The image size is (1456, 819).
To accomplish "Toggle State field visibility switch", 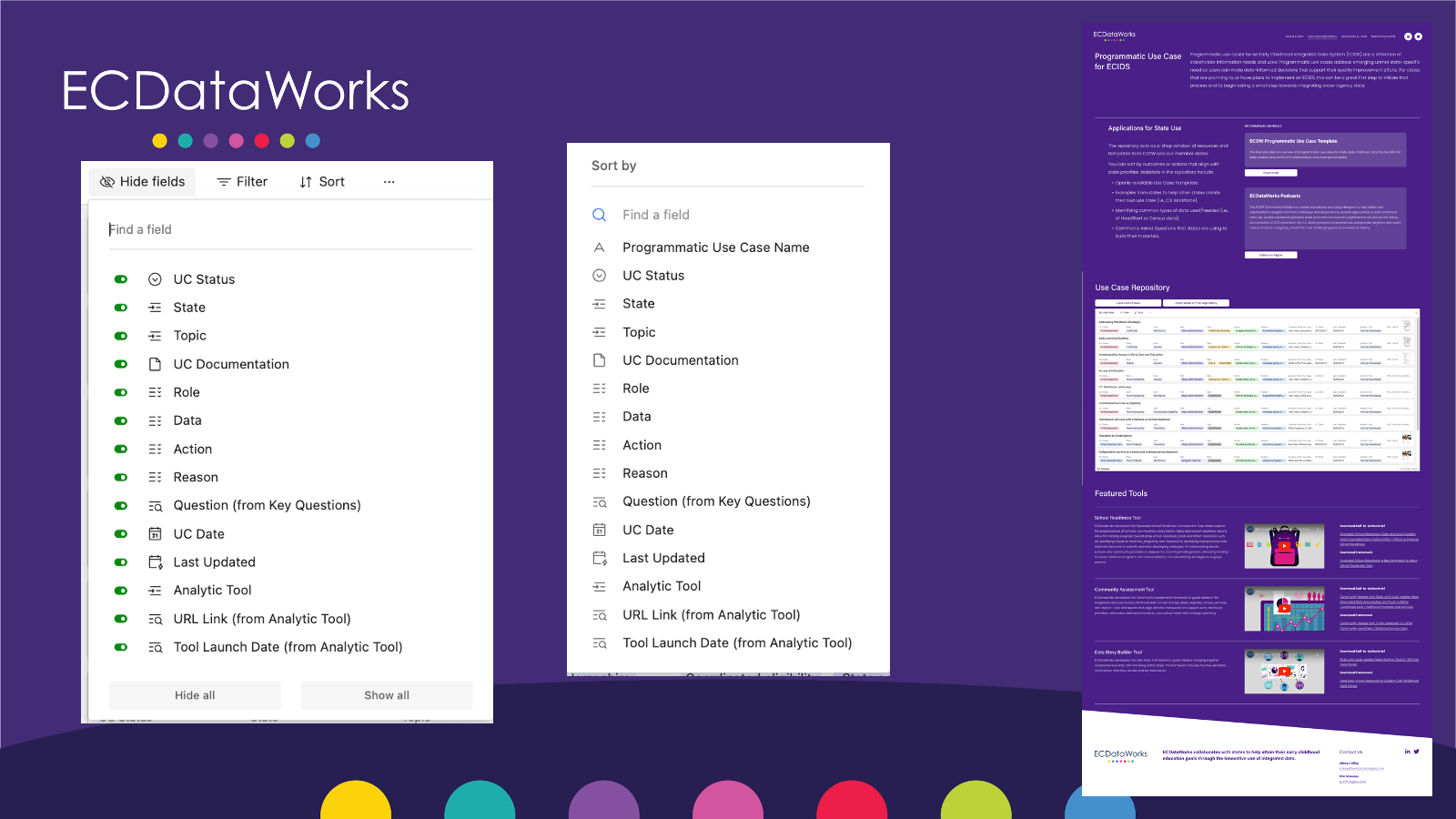I will (121, 308).
